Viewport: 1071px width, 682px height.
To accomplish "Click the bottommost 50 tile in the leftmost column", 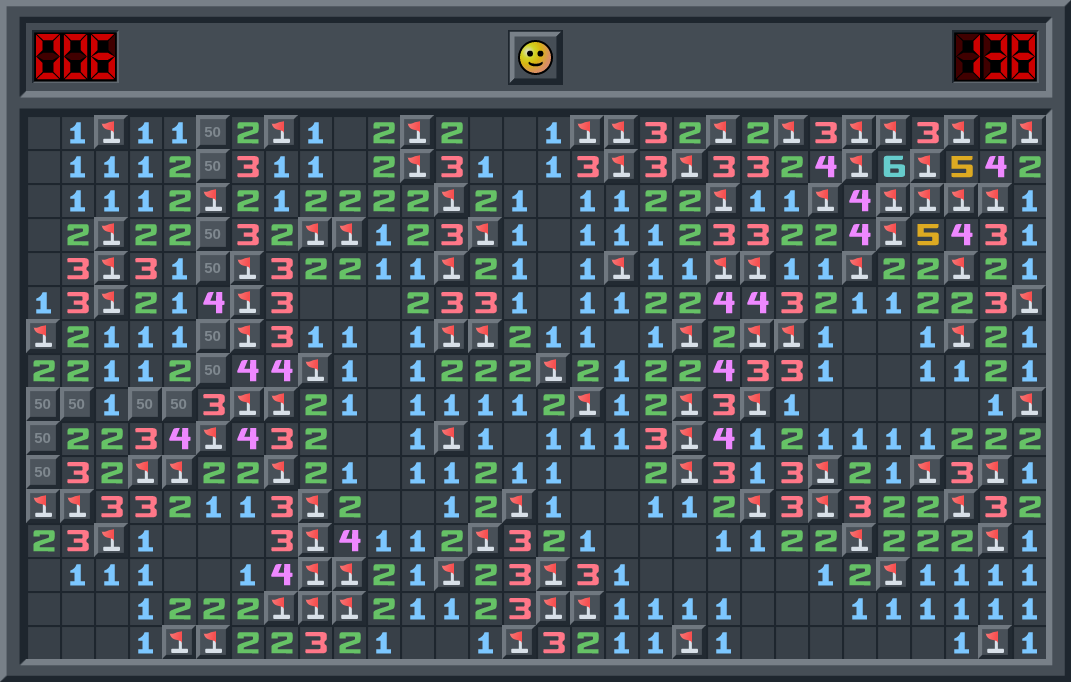I will click(x=43, y=473).
